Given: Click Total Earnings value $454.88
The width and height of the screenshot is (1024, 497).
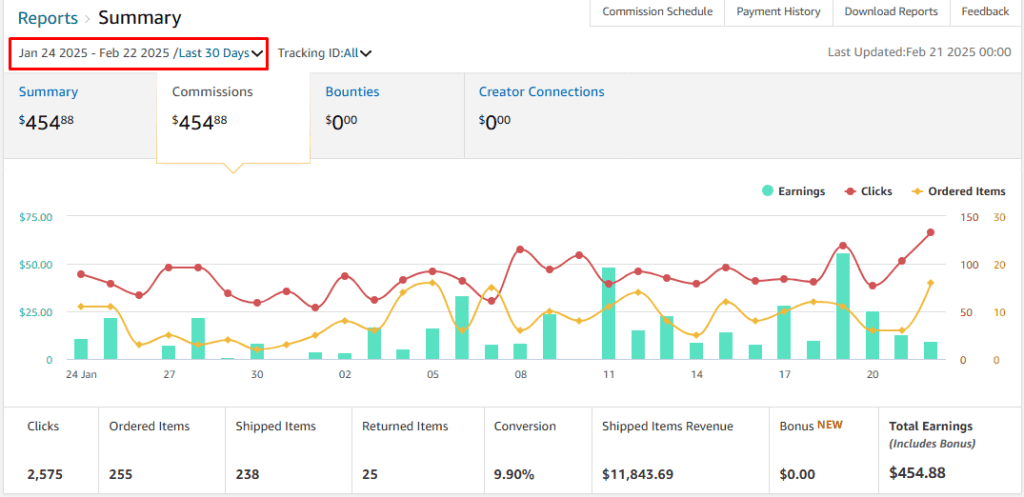Looking at the screenshot, I should 918,473.
